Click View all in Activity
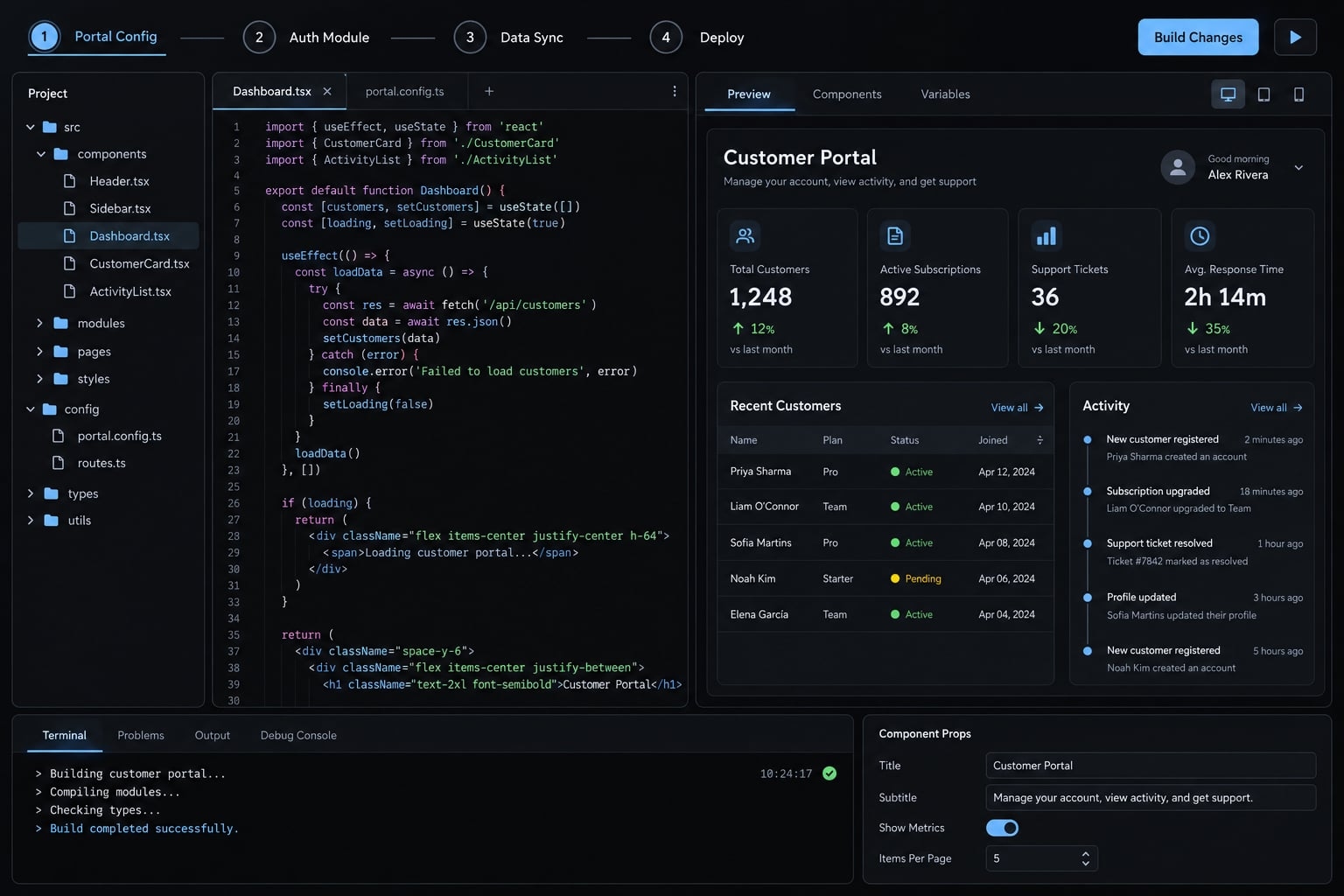 click(x=1277, y=408)
